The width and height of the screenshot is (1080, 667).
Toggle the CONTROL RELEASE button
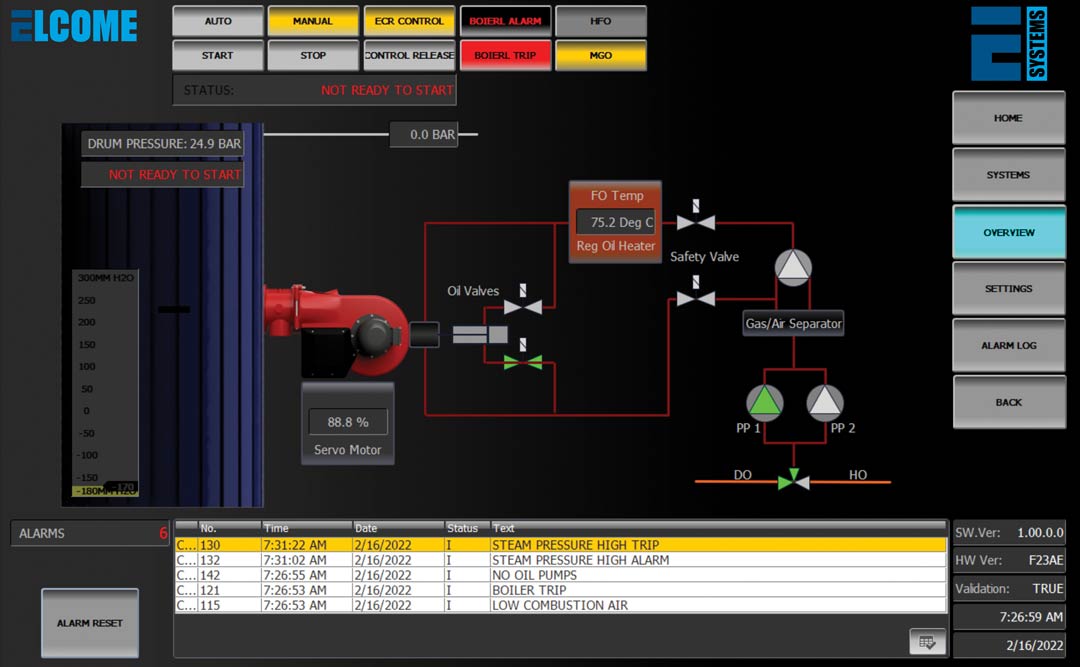[x=409, y=55]
